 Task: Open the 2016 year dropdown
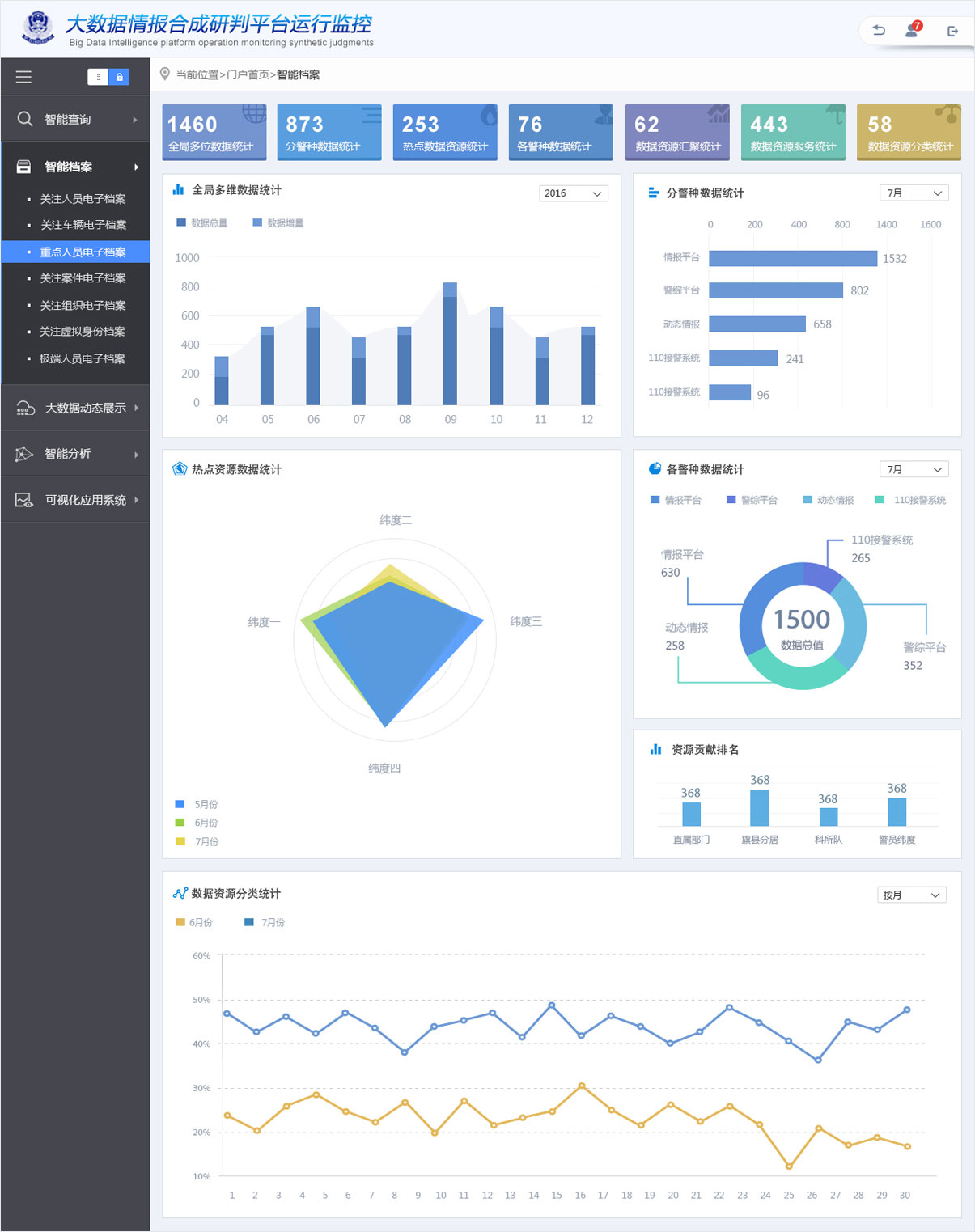coord(573,193)
